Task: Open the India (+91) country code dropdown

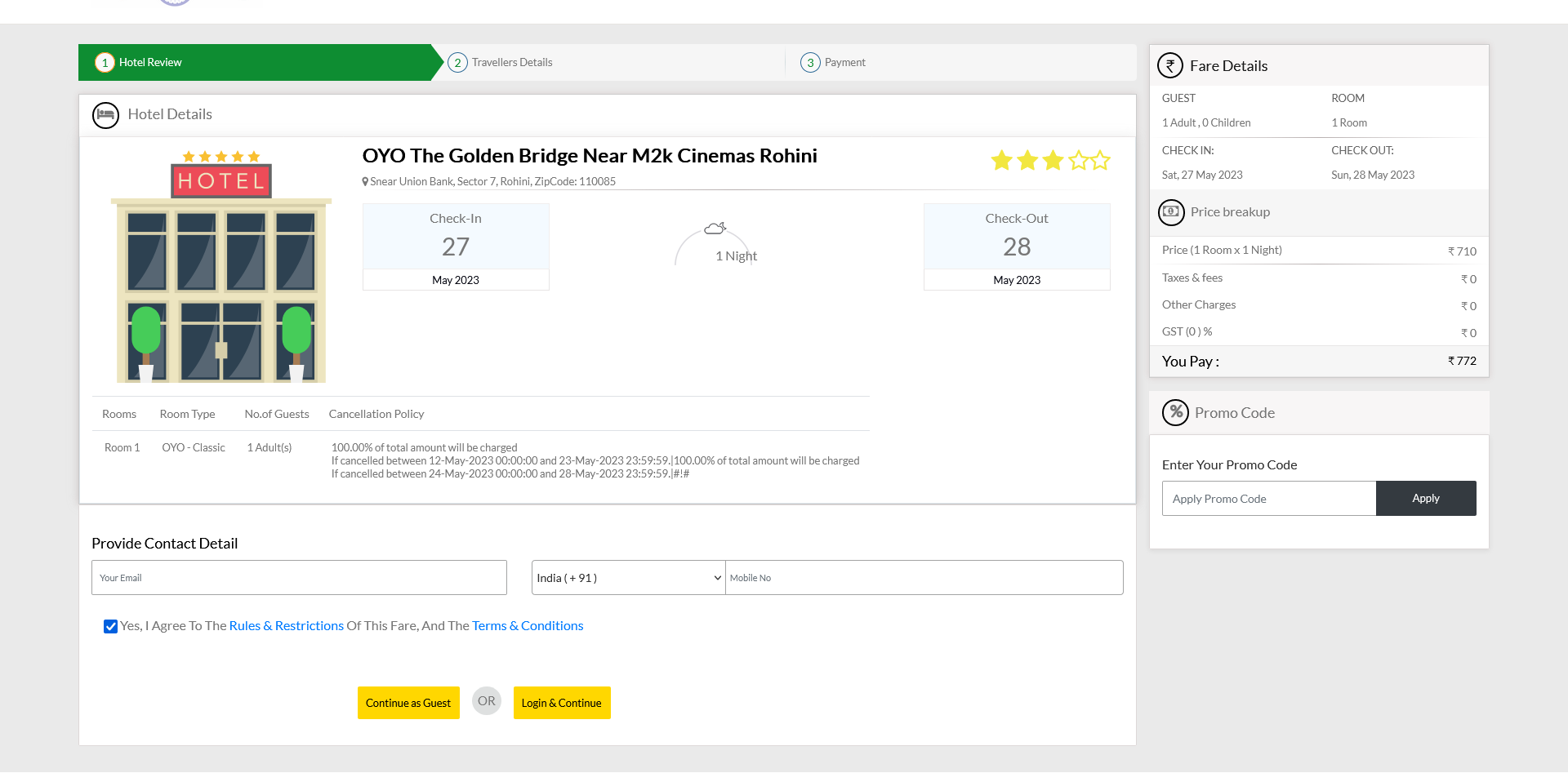Action: coord(628,578)
